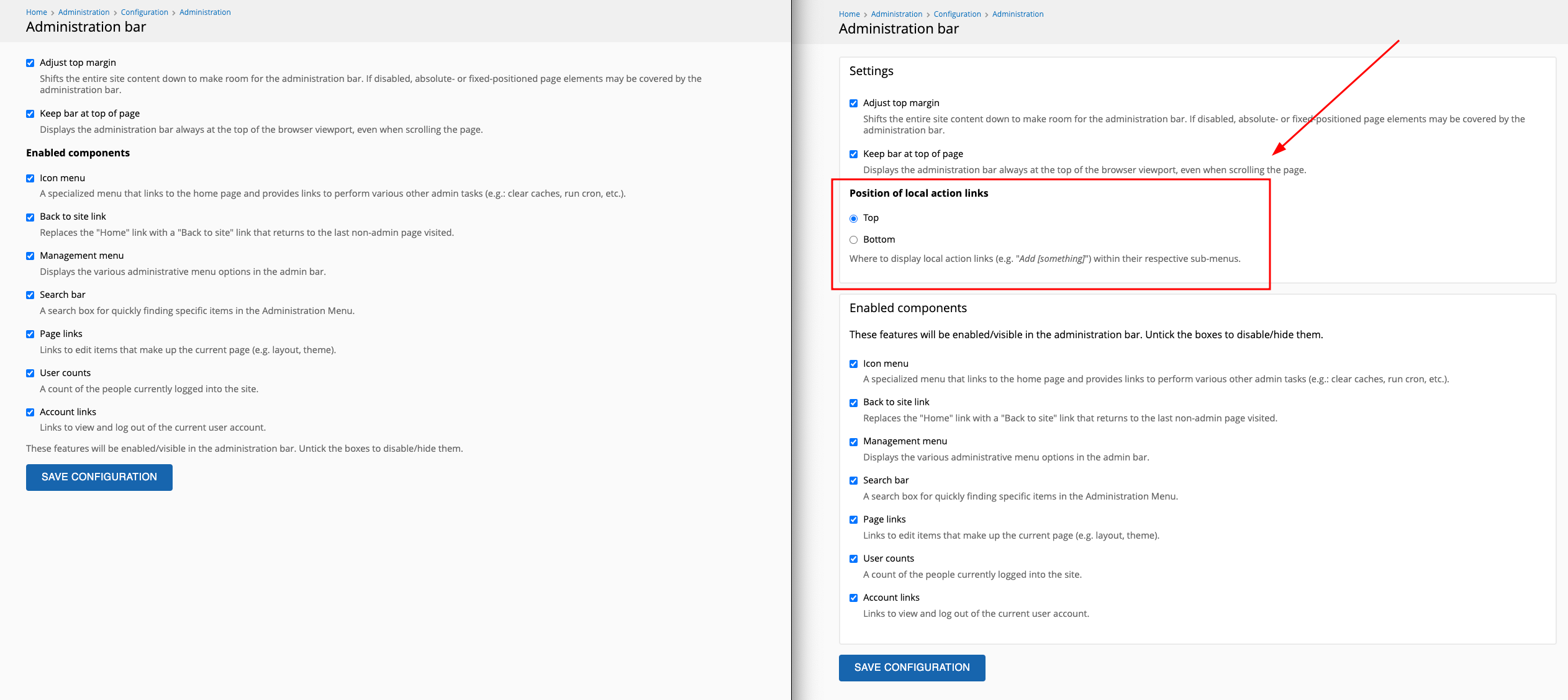1568x700 pixels.
Task: Toggle Keep bar at top in left panel
Action: click(30, 114)
